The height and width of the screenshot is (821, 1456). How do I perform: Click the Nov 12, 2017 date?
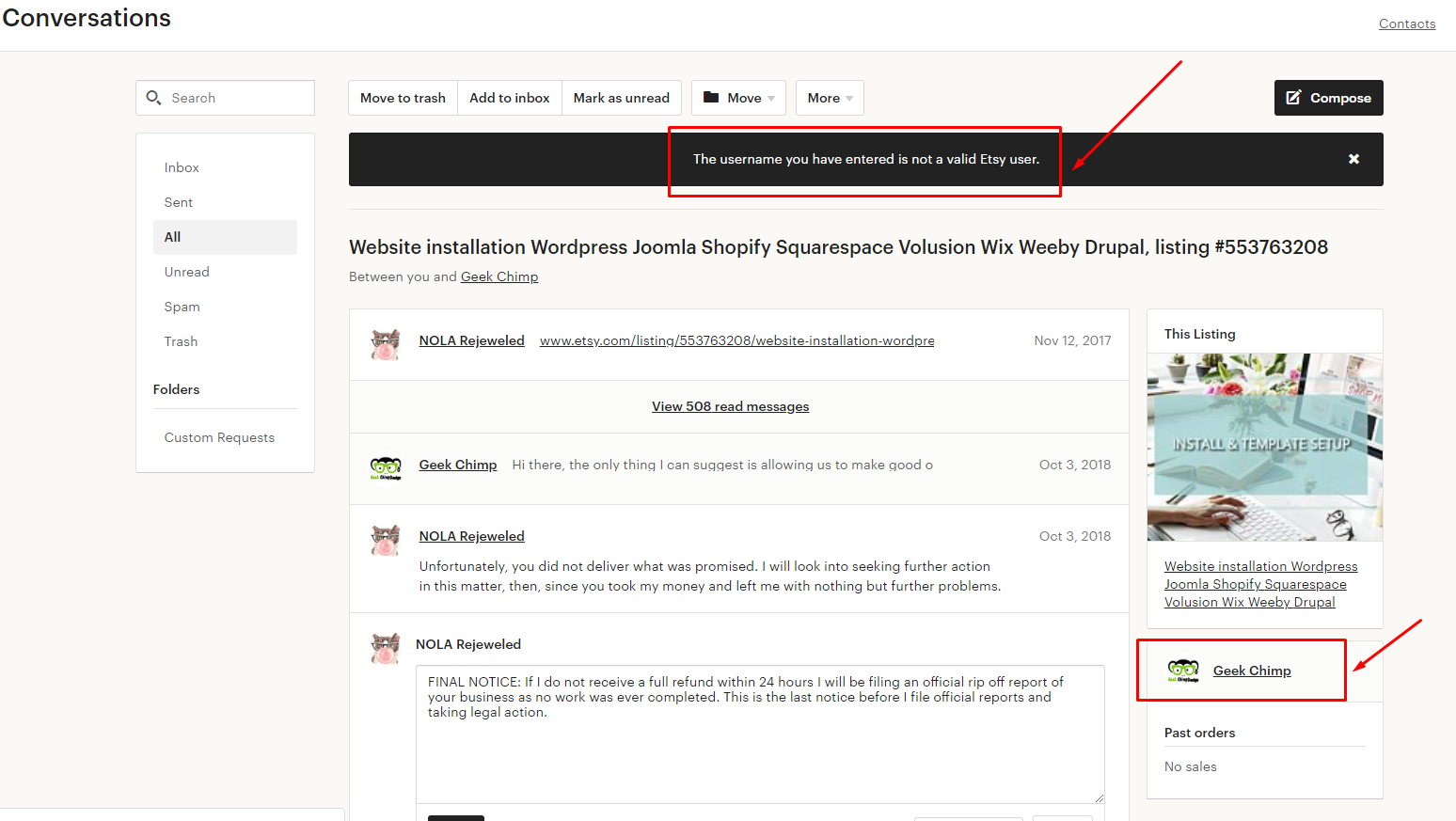pyautogui.click(x=1073, y=340)
